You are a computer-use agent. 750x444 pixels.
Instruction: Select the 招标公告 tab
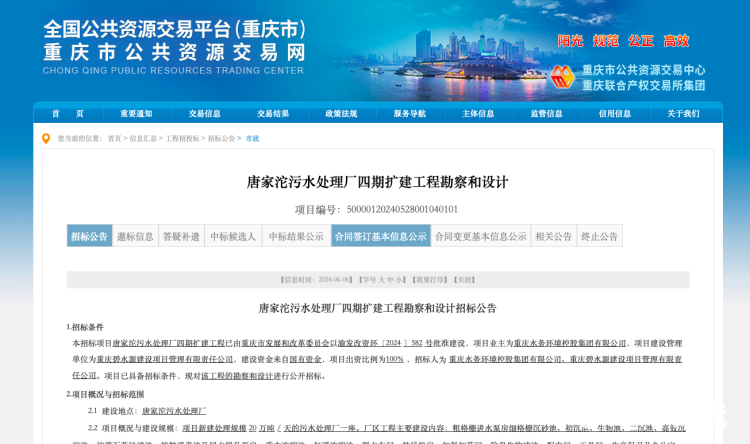pos(89,236)
